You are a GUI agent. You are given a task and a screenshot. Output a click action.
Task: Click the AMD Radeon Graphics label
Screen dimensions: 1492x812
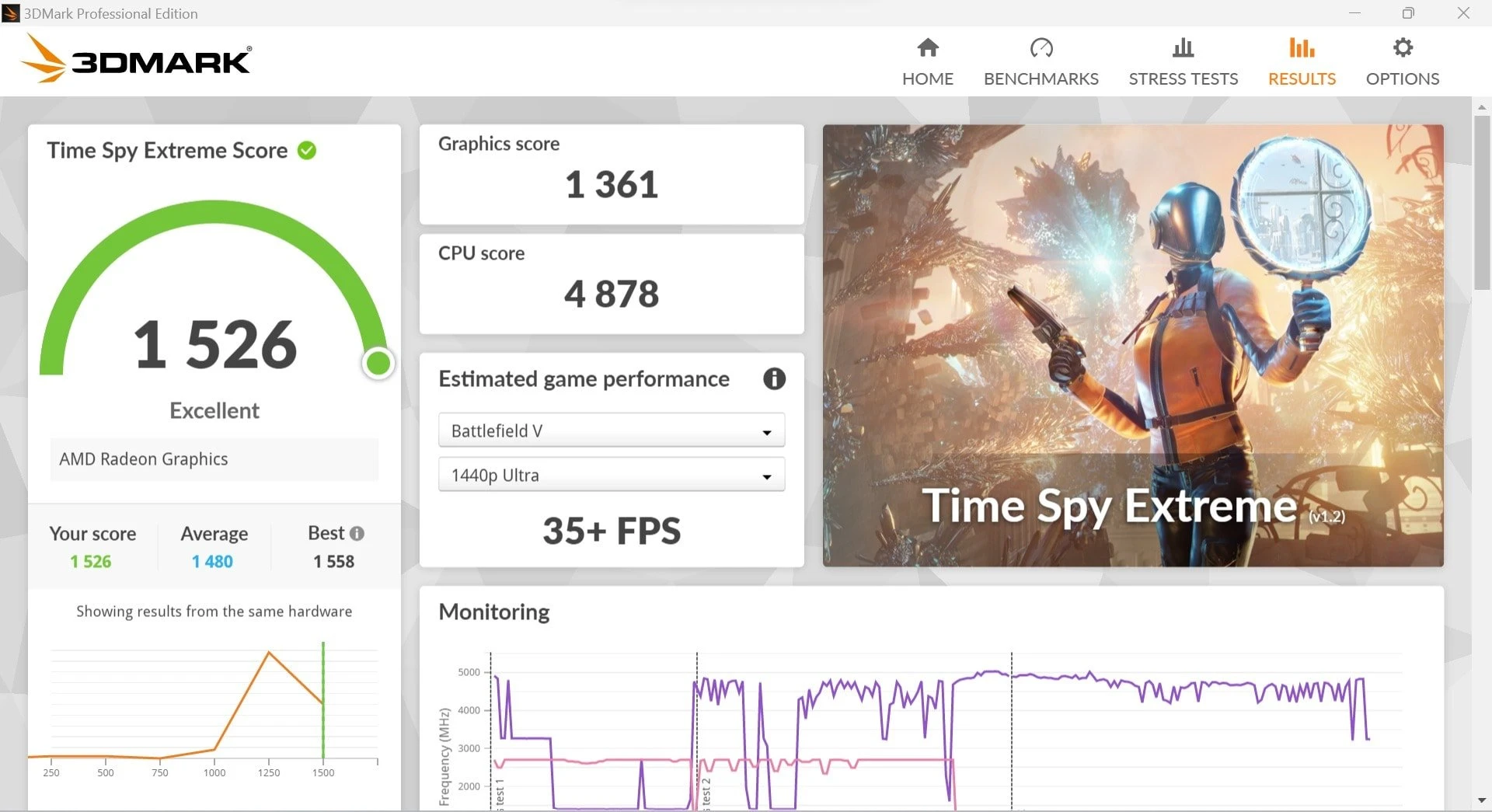point(144,459)
